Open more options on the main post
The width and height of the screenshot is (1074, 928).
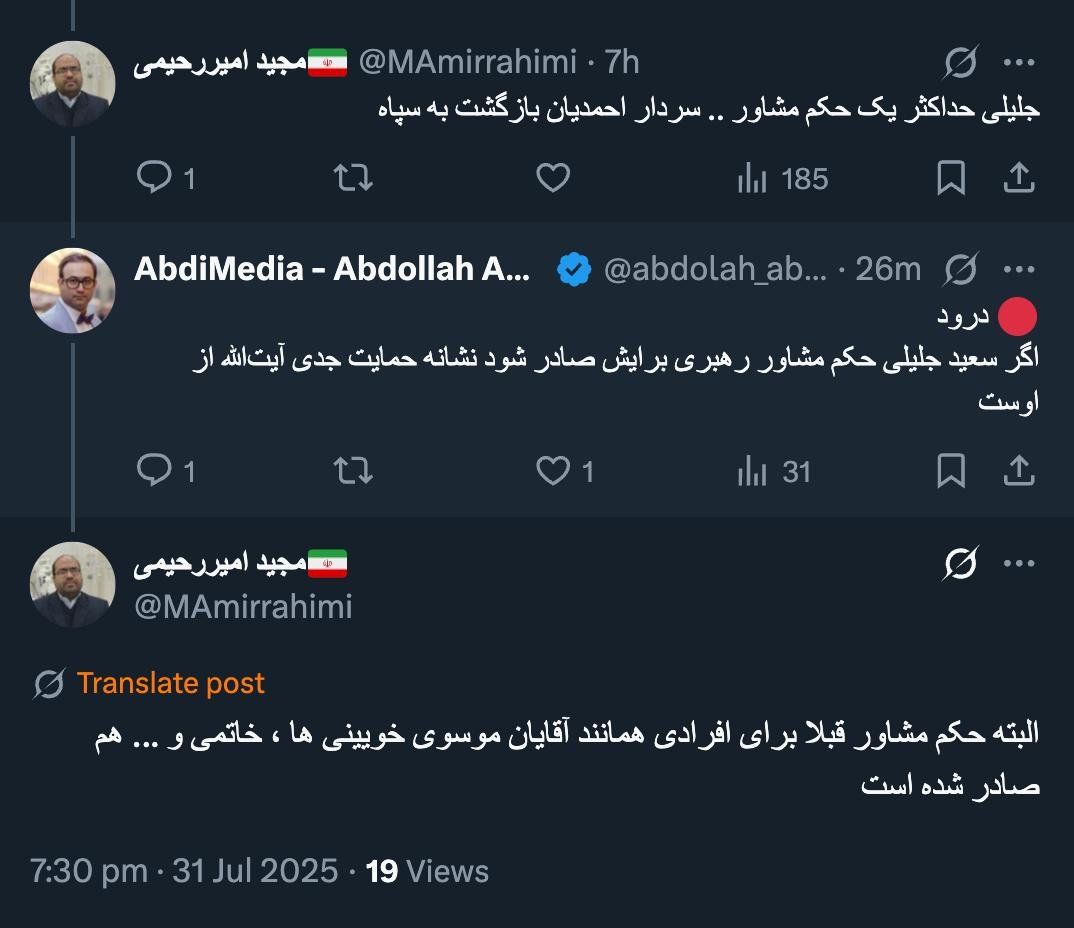coord(1018,564)
